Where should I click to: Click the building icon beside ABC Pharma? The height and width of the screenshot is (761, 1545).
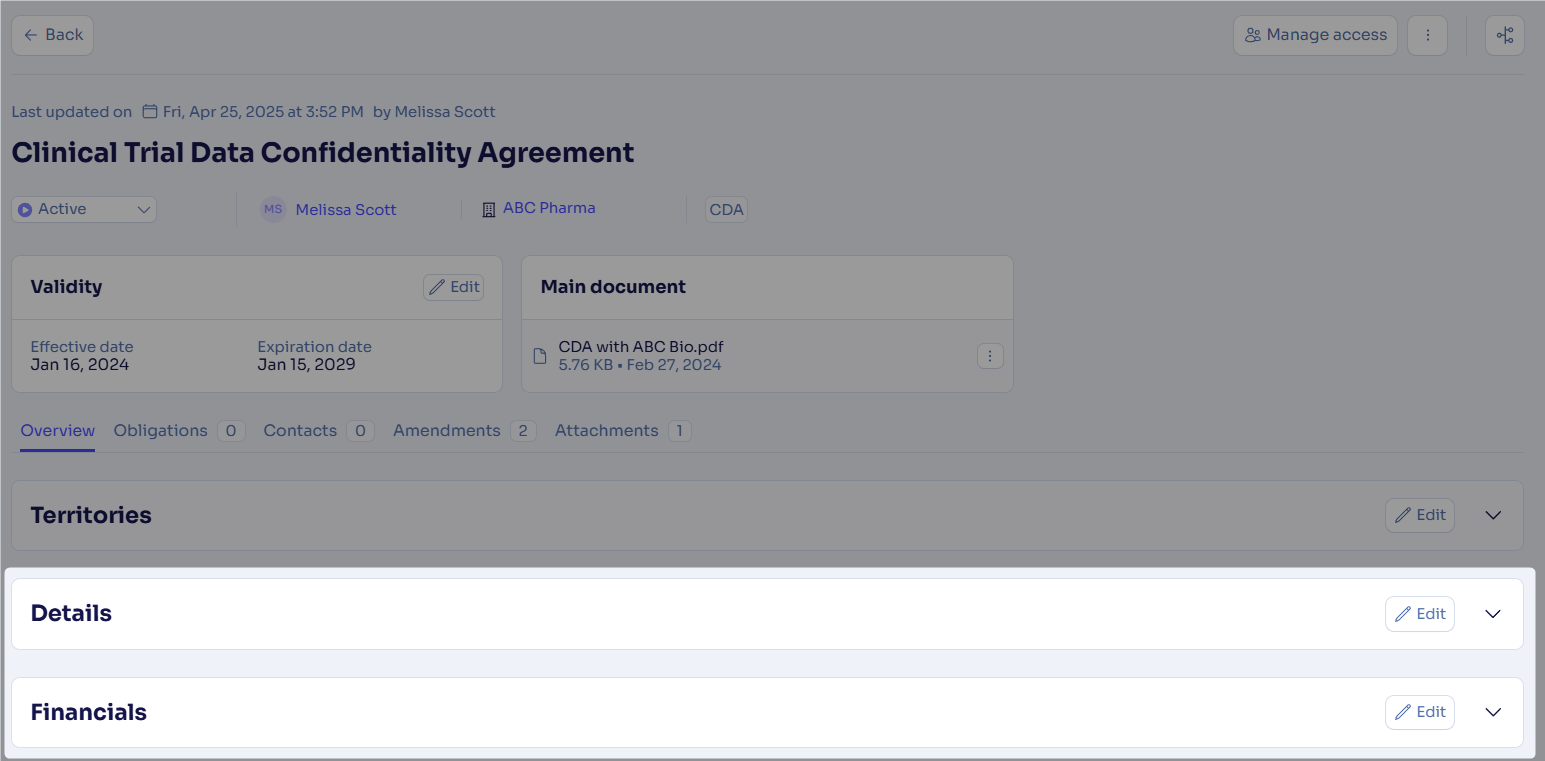489,209
